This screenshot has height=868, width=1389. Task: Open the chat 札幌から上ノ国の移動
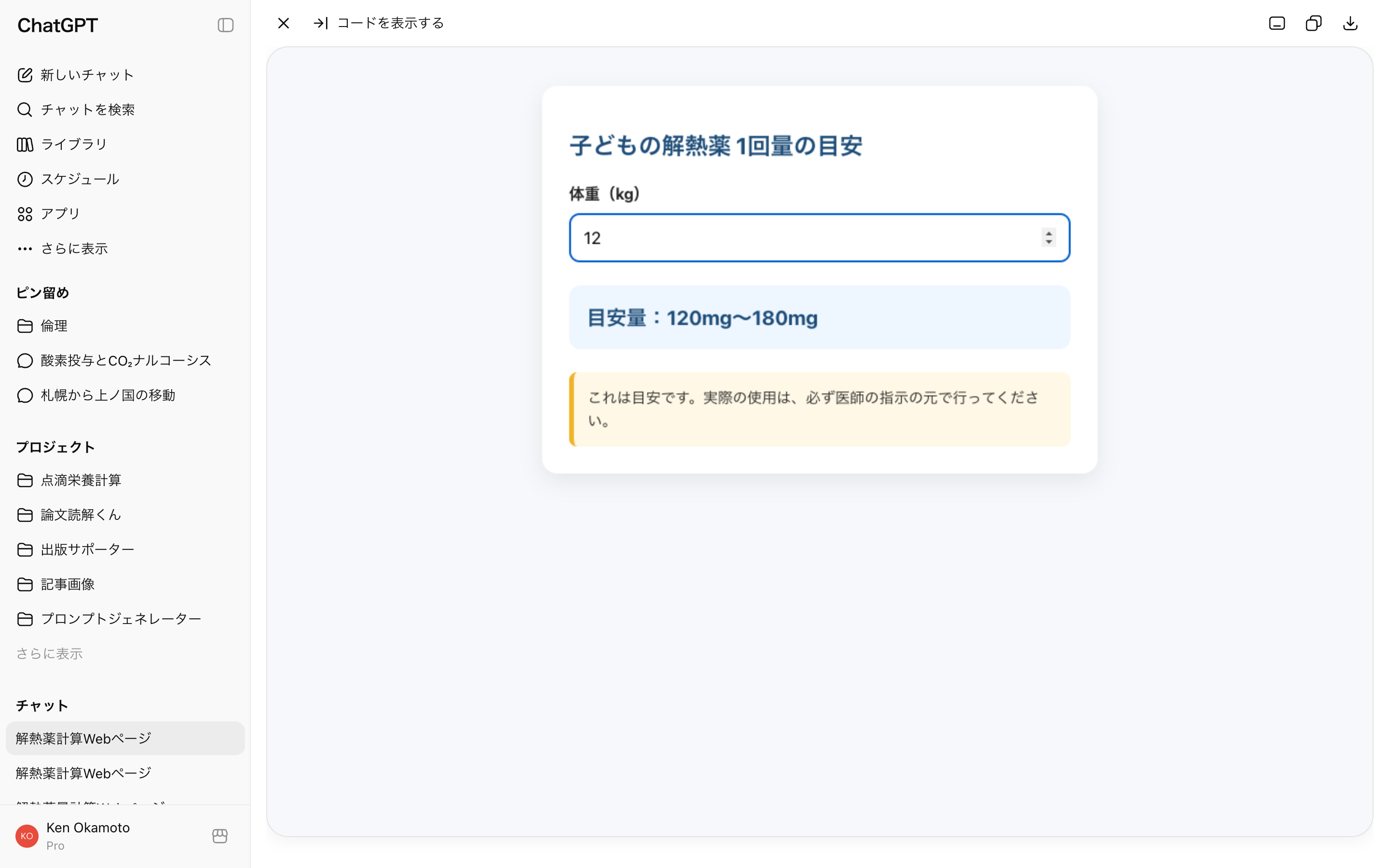125,395
